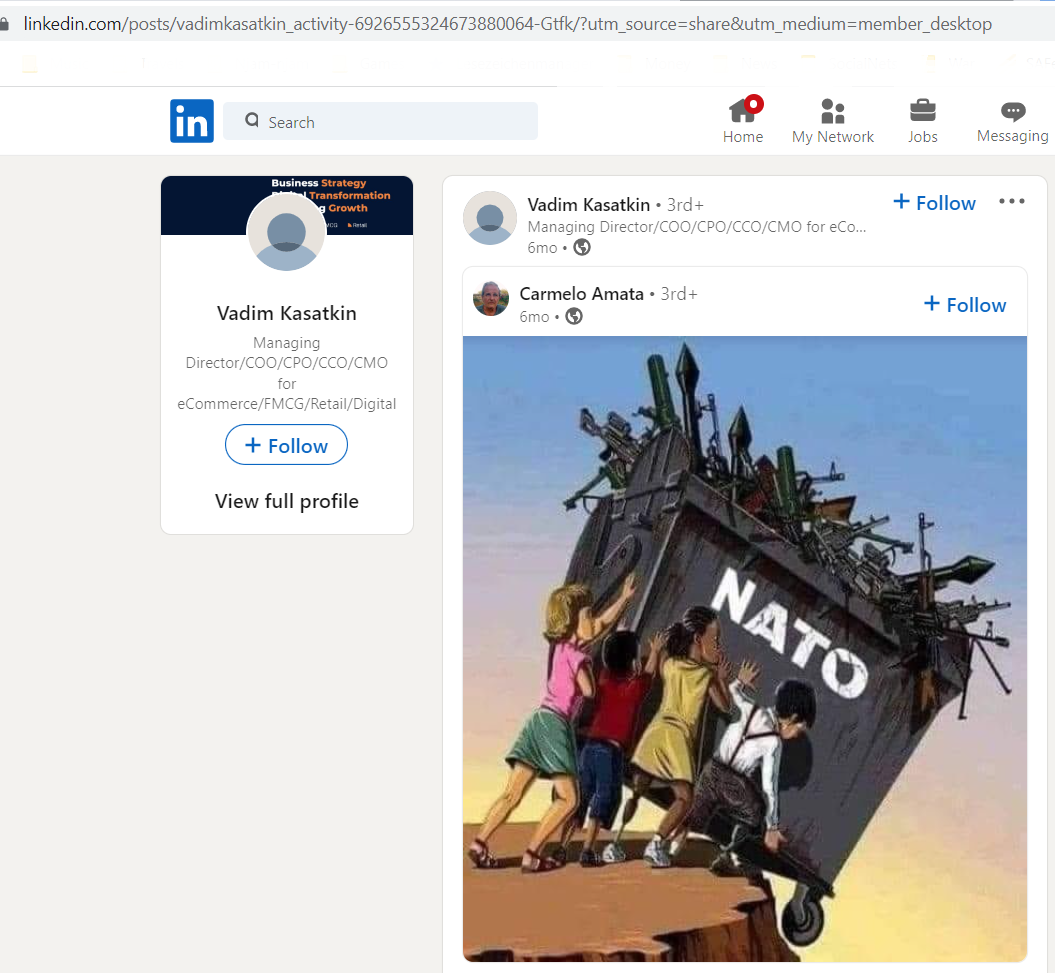Click the site lock icon in address bar

point(5,24)
